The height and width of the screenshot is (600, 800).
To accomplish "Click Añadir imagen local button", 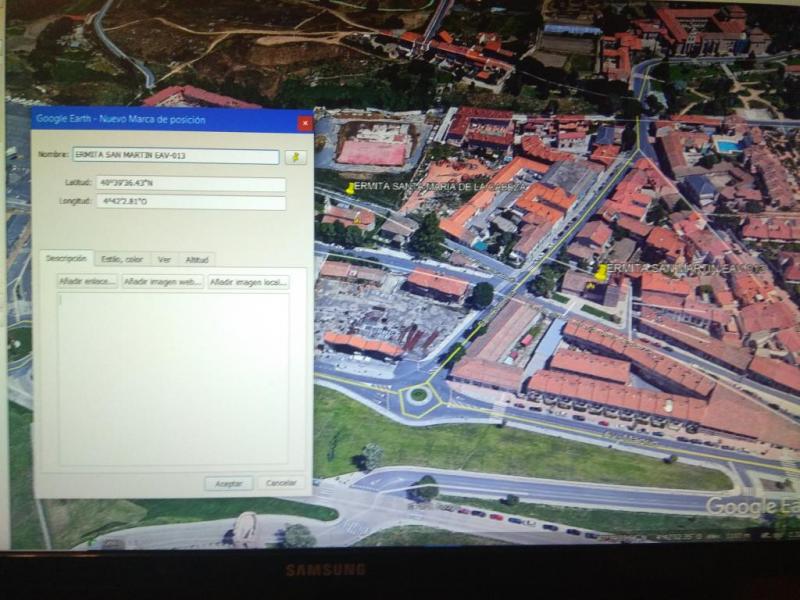I will point(248,282).
